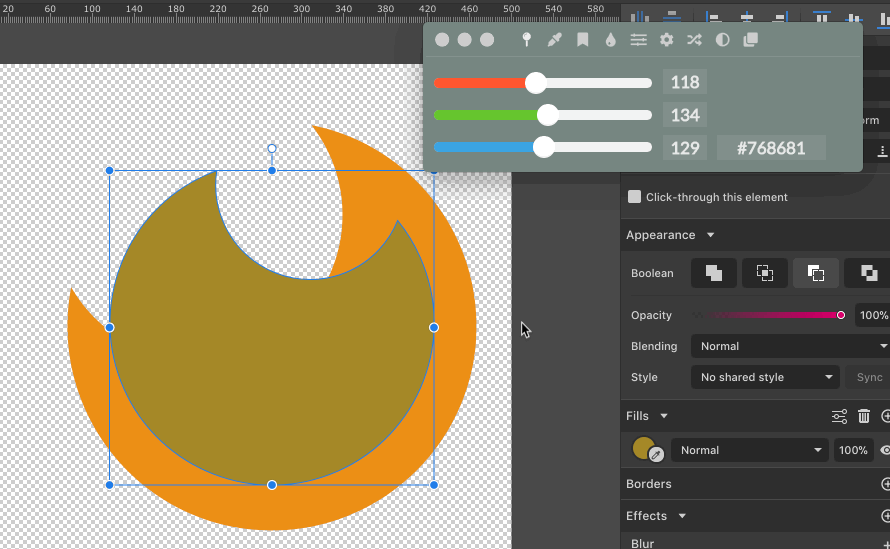Click the blue channel slider knob
890x549 pixels.
544,148
